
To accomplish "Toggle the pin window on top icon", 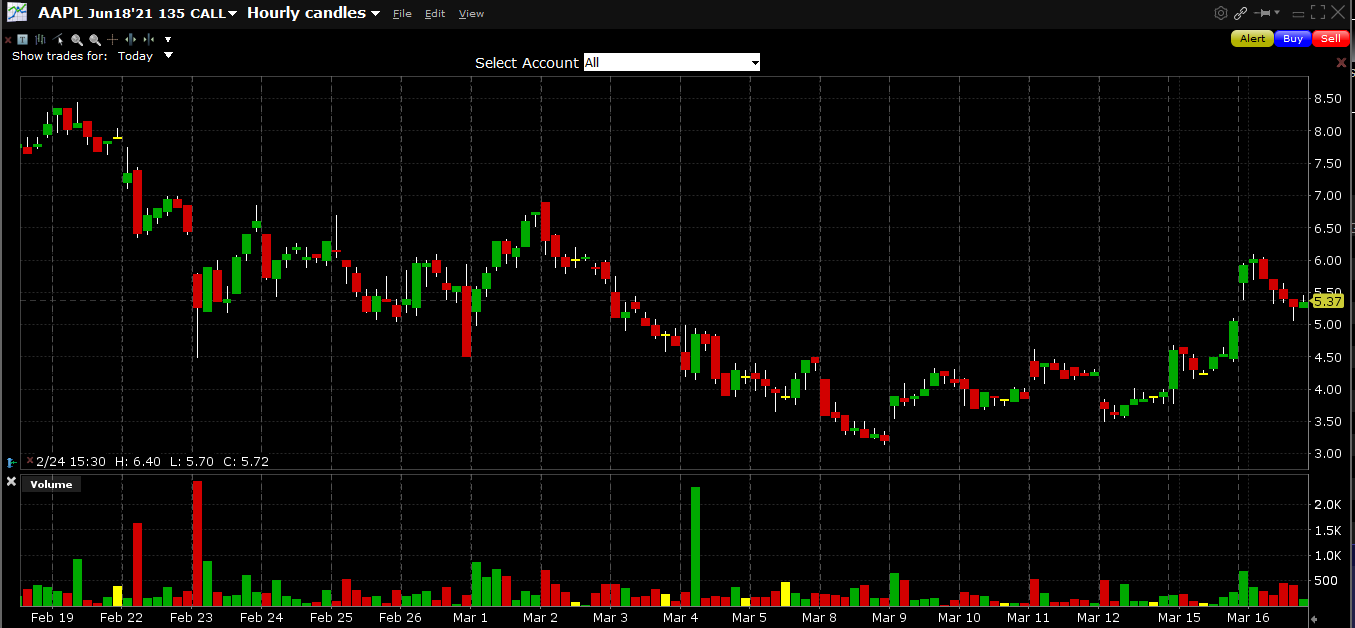I will (x=1265, y=13).
